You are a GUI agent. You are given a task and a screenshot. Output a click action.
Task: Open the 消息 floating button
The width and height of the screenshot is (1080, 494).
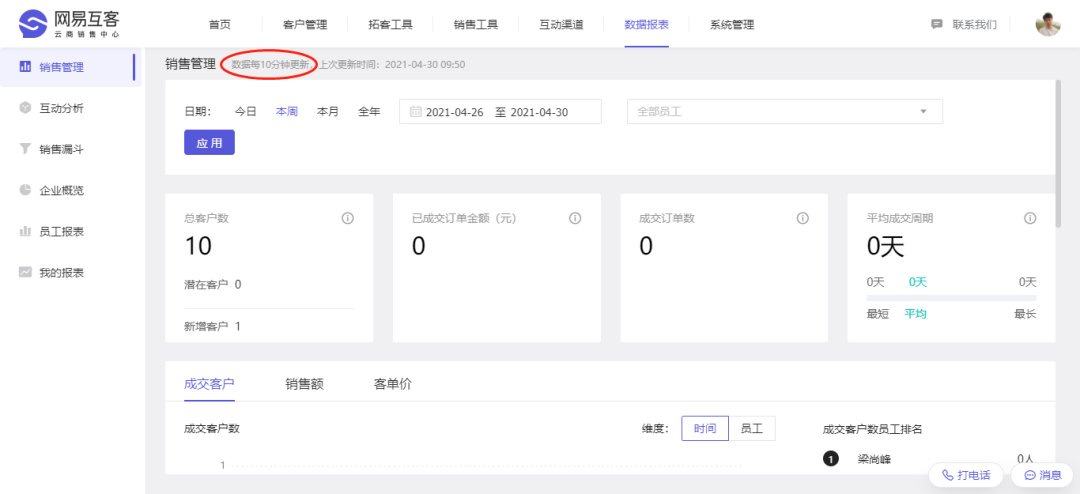1042,475
